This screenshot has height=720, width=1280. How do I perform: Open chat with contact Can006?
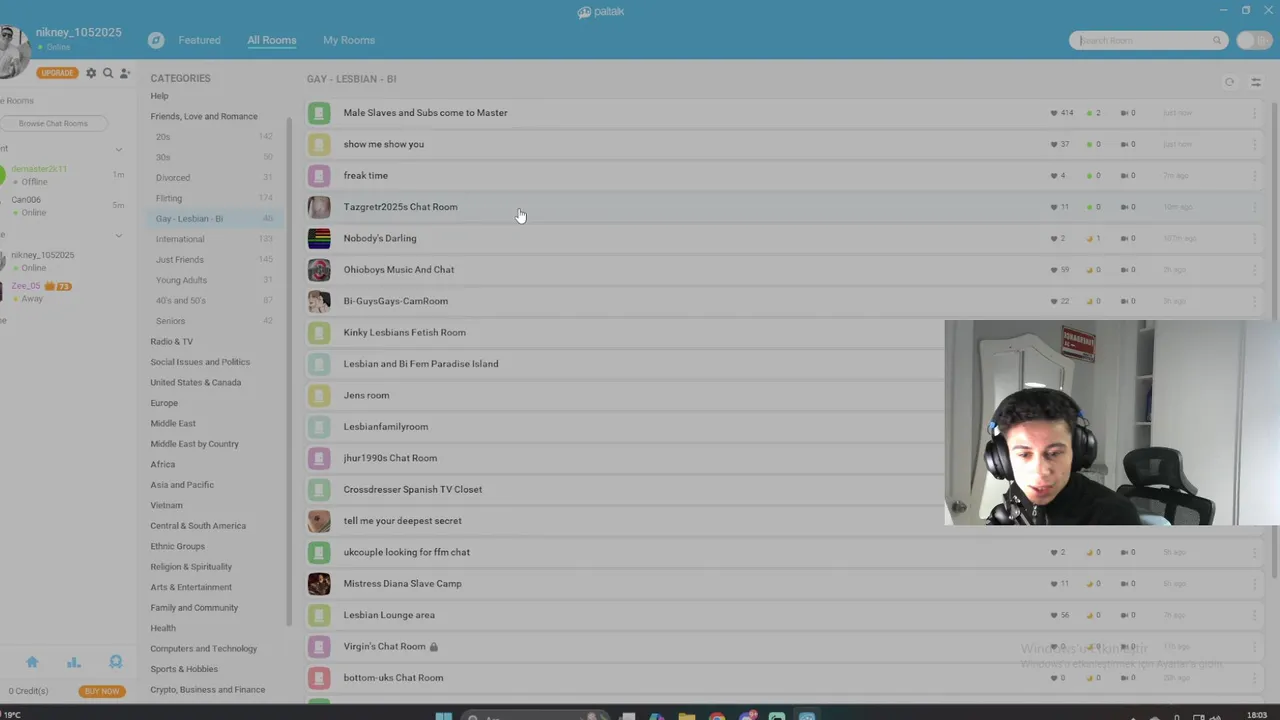click(26, 200)
